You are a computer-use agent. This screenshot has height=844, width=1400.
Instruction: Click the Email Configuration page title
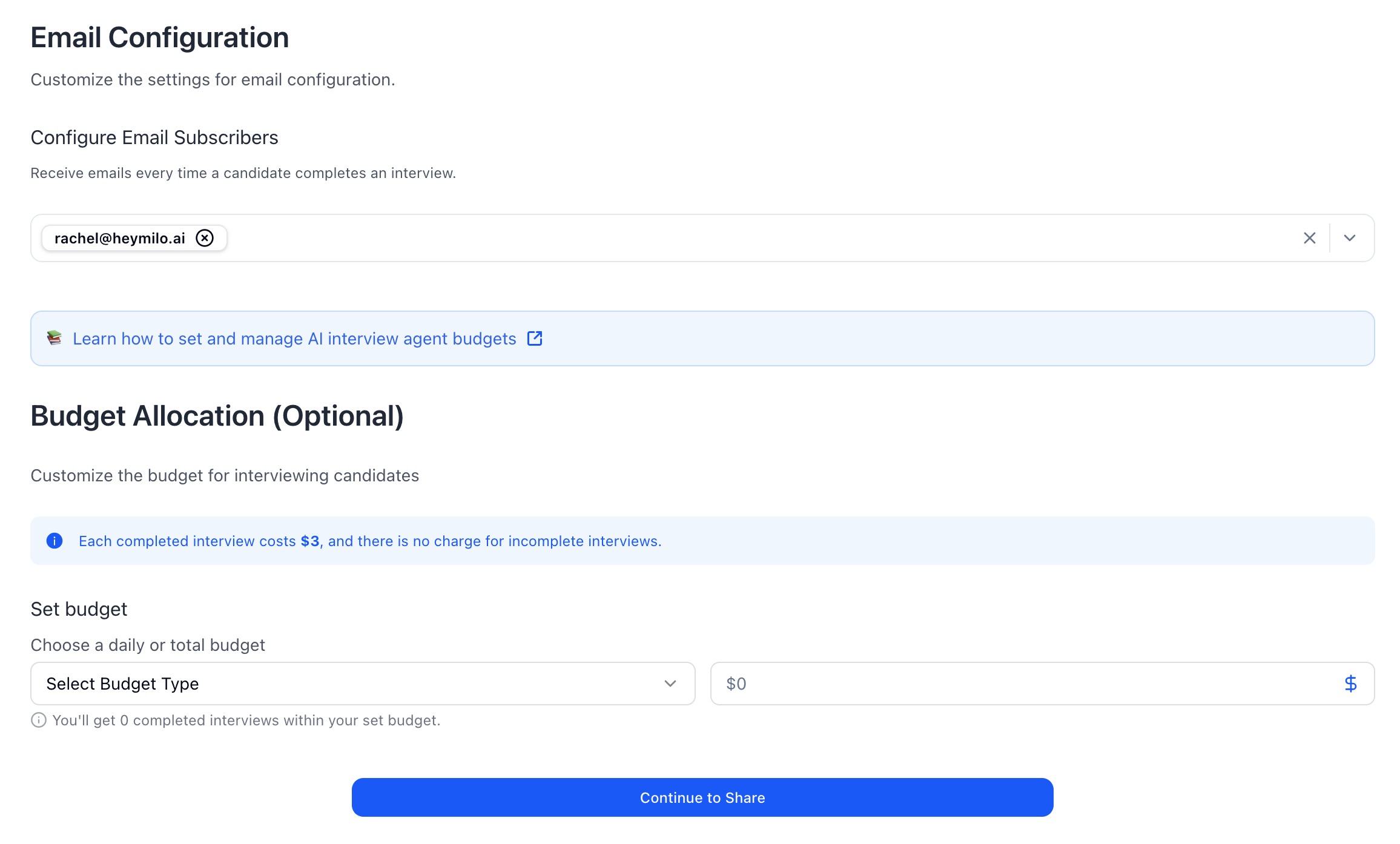[160, 38]
